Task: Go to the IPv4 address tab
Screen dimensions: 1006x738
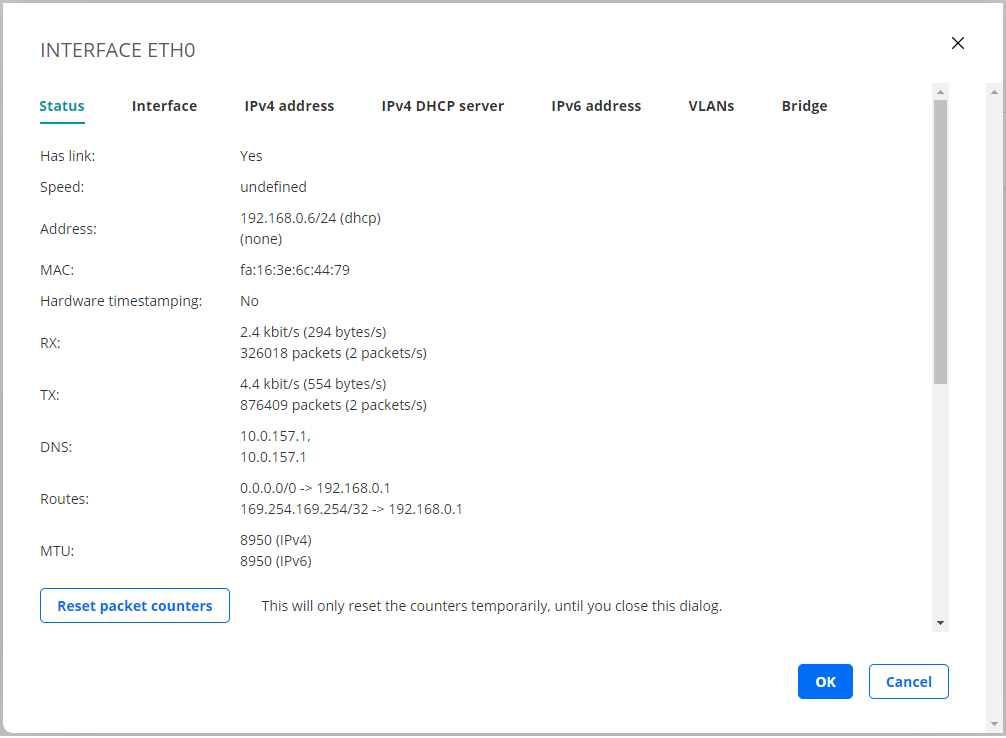Action: 289,106
